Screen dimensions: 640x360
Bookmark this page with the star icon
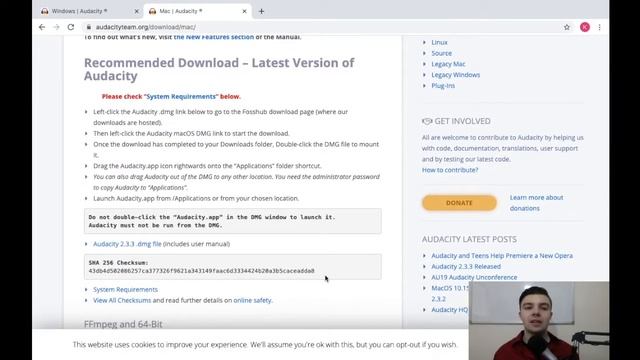567,27
